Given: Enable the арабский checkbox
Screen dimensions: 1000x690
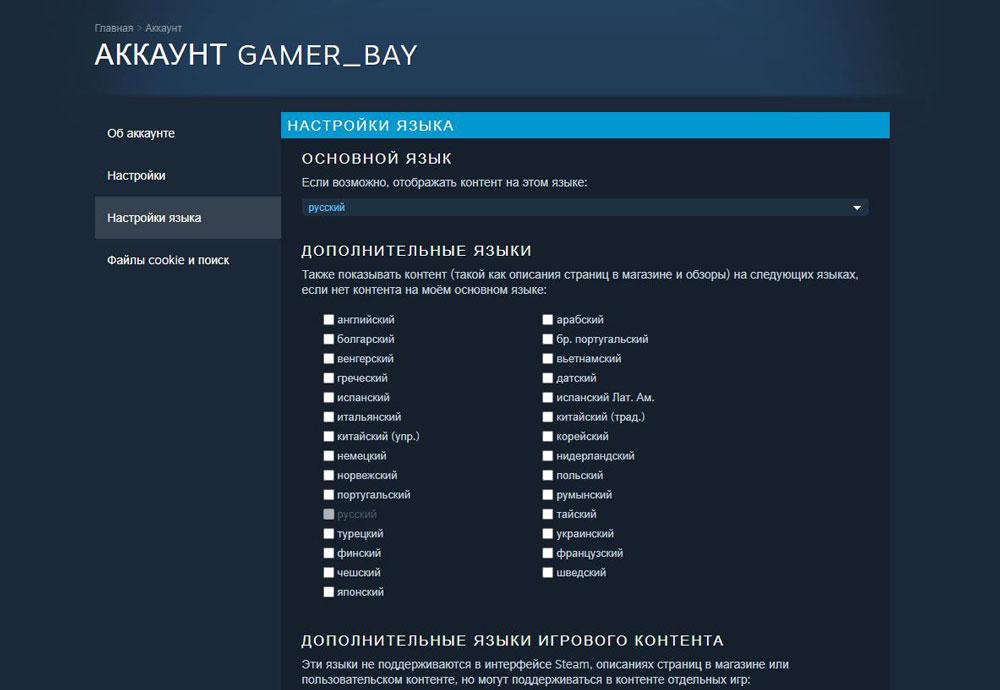Looking at the screenshot, I should (548, 320).
